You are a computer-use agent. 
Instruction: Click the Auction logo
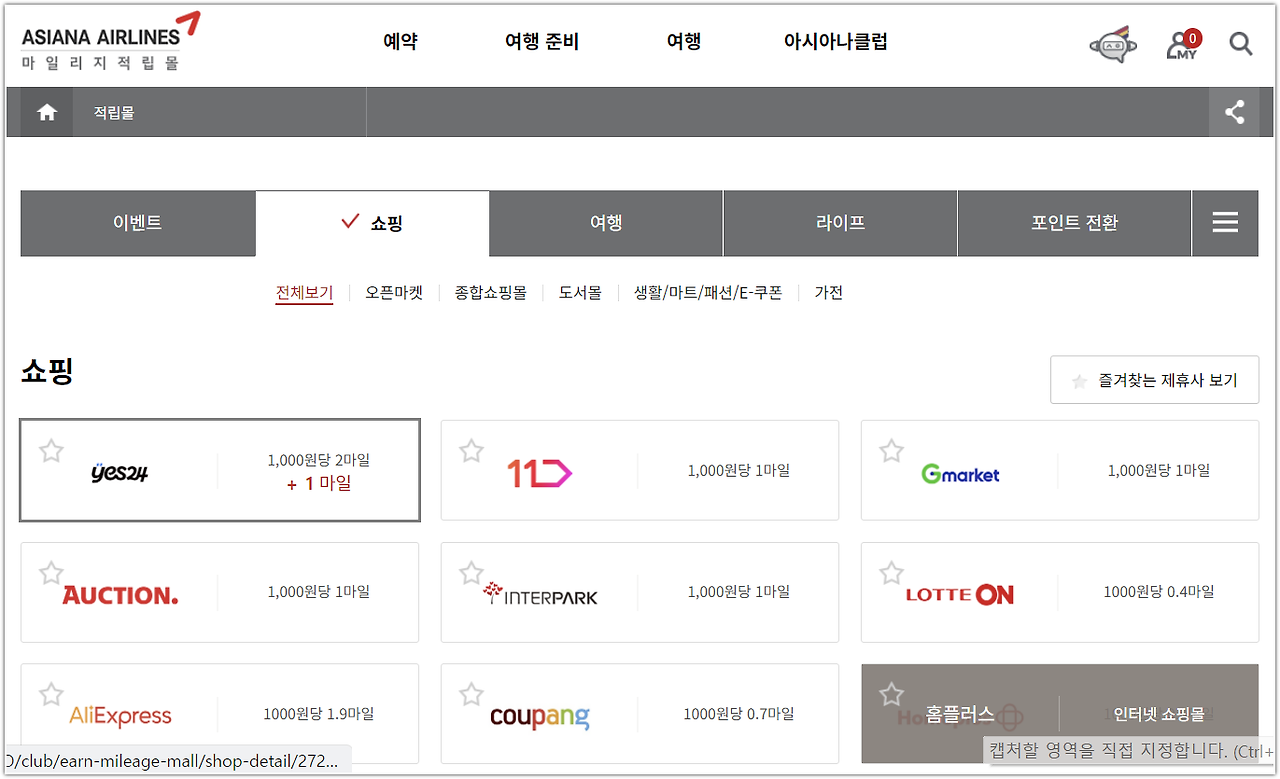point(120,595)
